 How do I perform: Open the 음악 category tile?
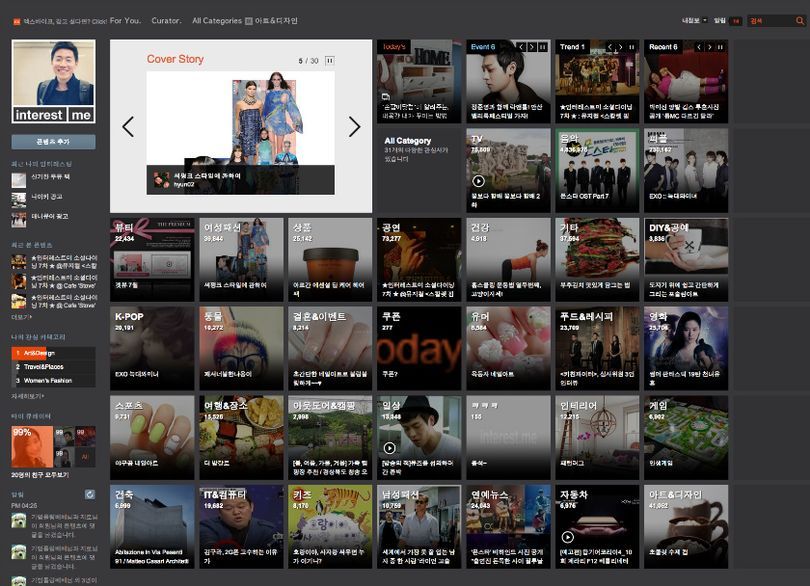(x=597, y=171)
